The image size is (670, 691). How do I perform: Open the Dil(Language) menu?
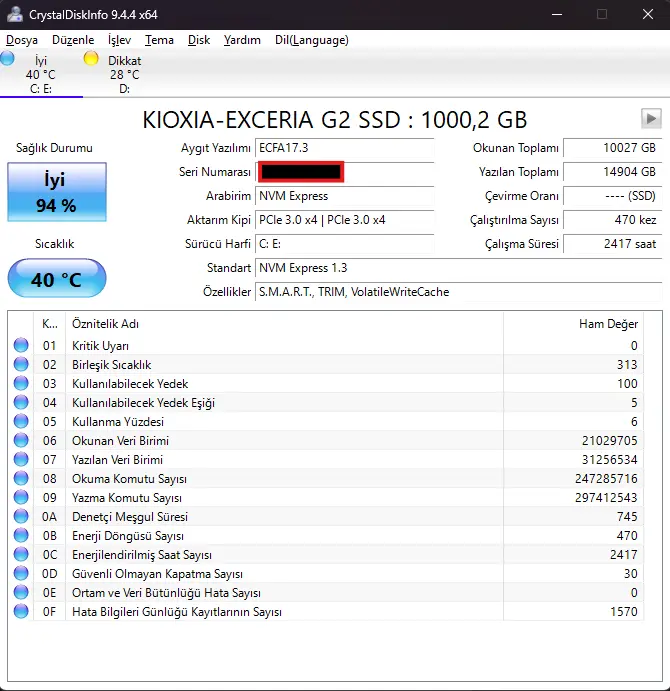coord(312,40)
